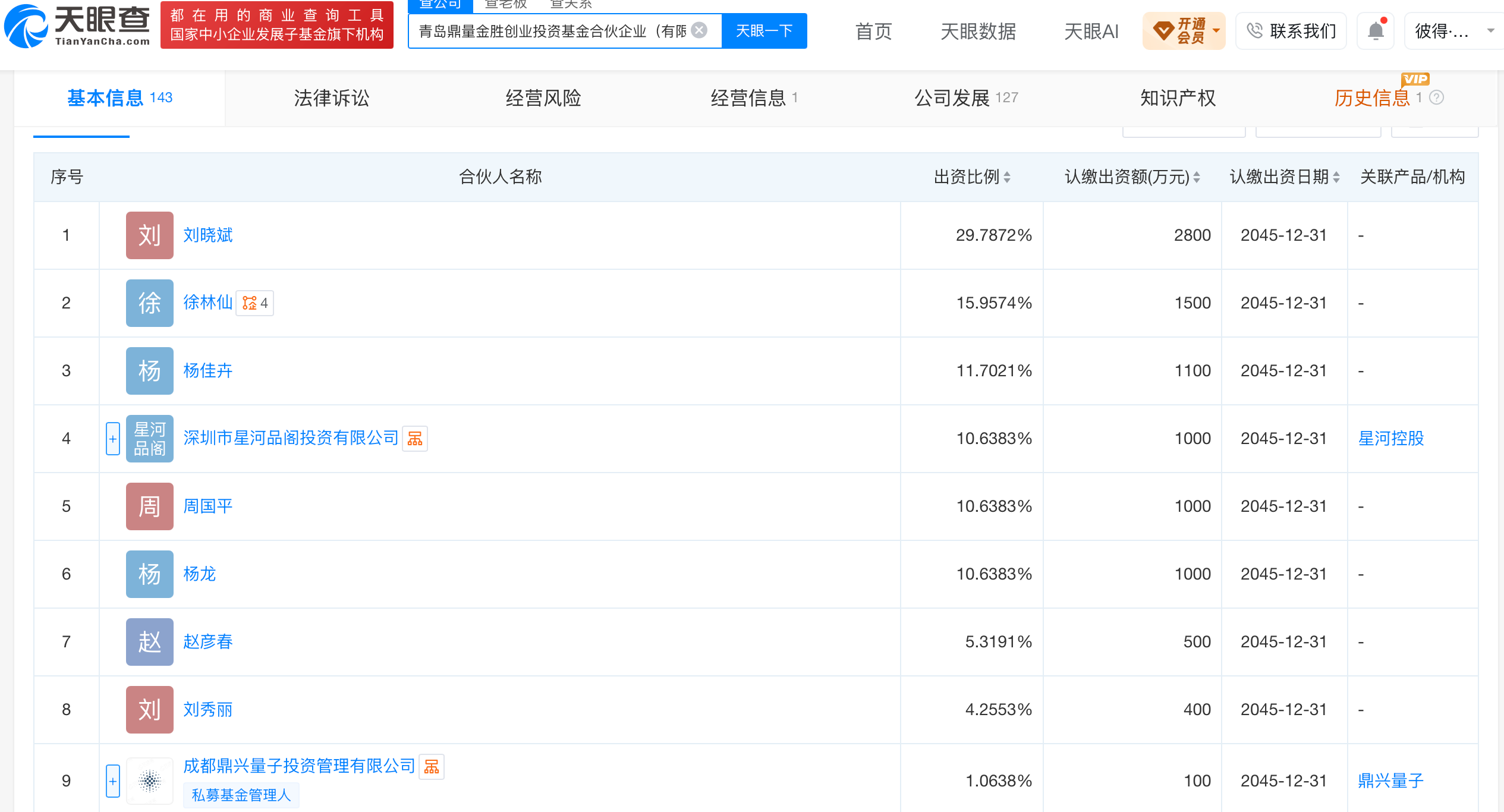Click the 合伙人名称 column header

tap(500, 177)
